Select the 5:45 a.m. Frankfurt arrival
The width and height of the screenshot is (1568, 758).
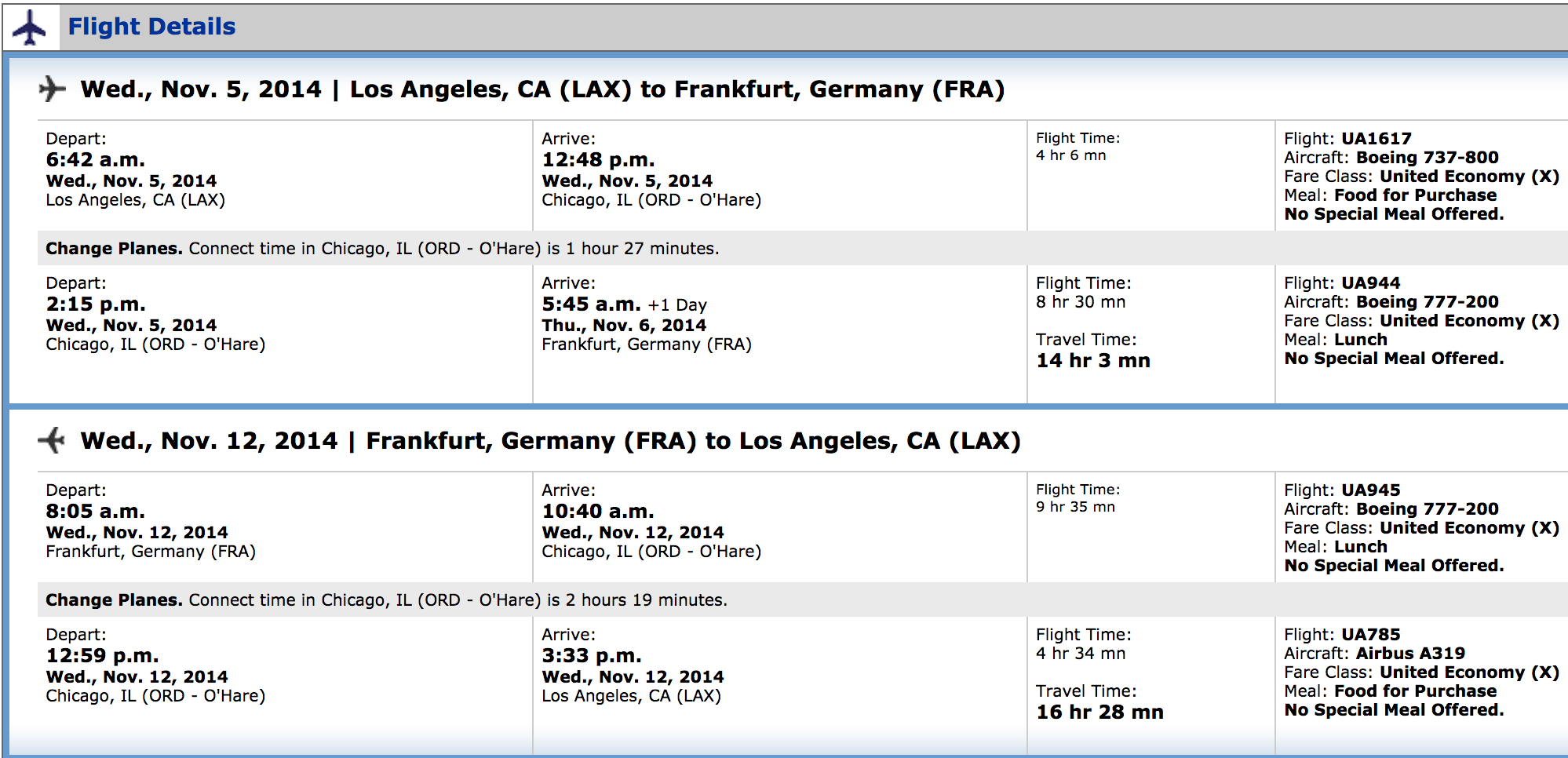pos(591,304)
